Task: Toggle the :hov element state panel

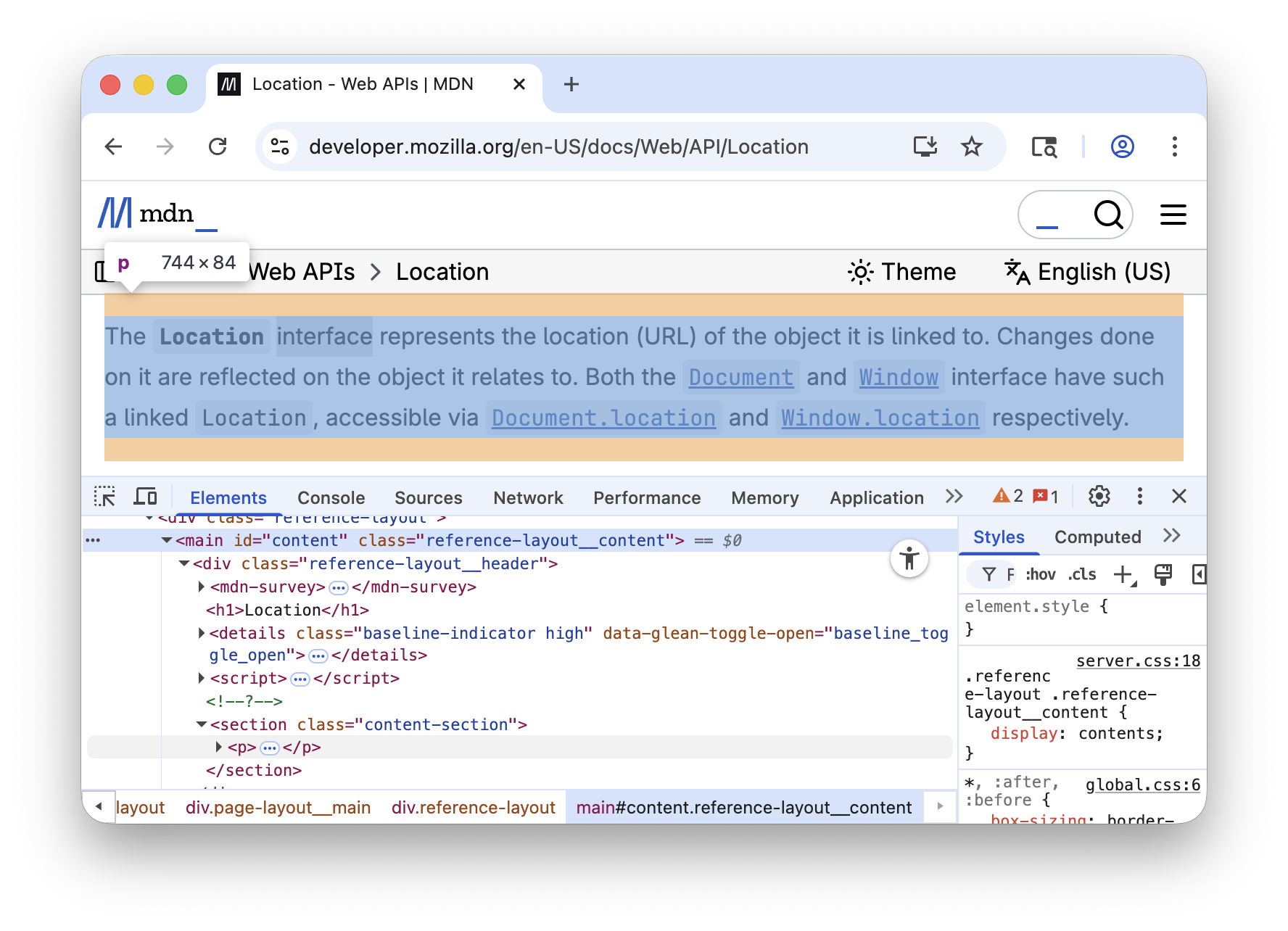Action: pyautogui.click(x=1040, y=575)
